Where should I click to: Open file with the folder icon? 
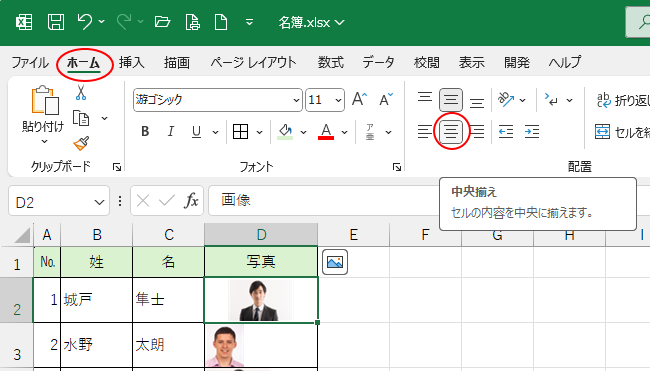click(x=162, y=22)
